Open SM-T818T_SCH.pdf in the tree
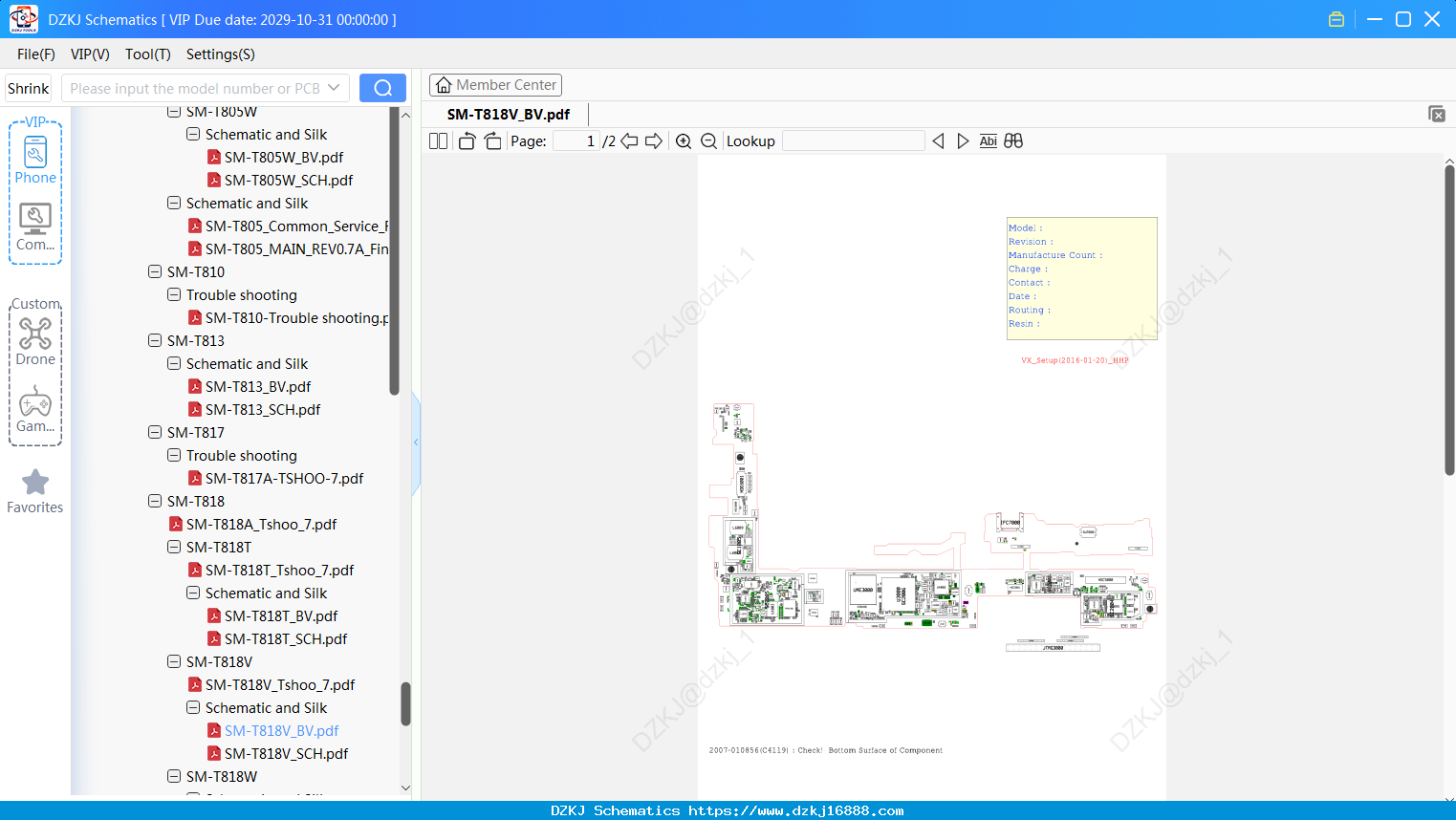The image size is (1456, 820). (286, 638)
